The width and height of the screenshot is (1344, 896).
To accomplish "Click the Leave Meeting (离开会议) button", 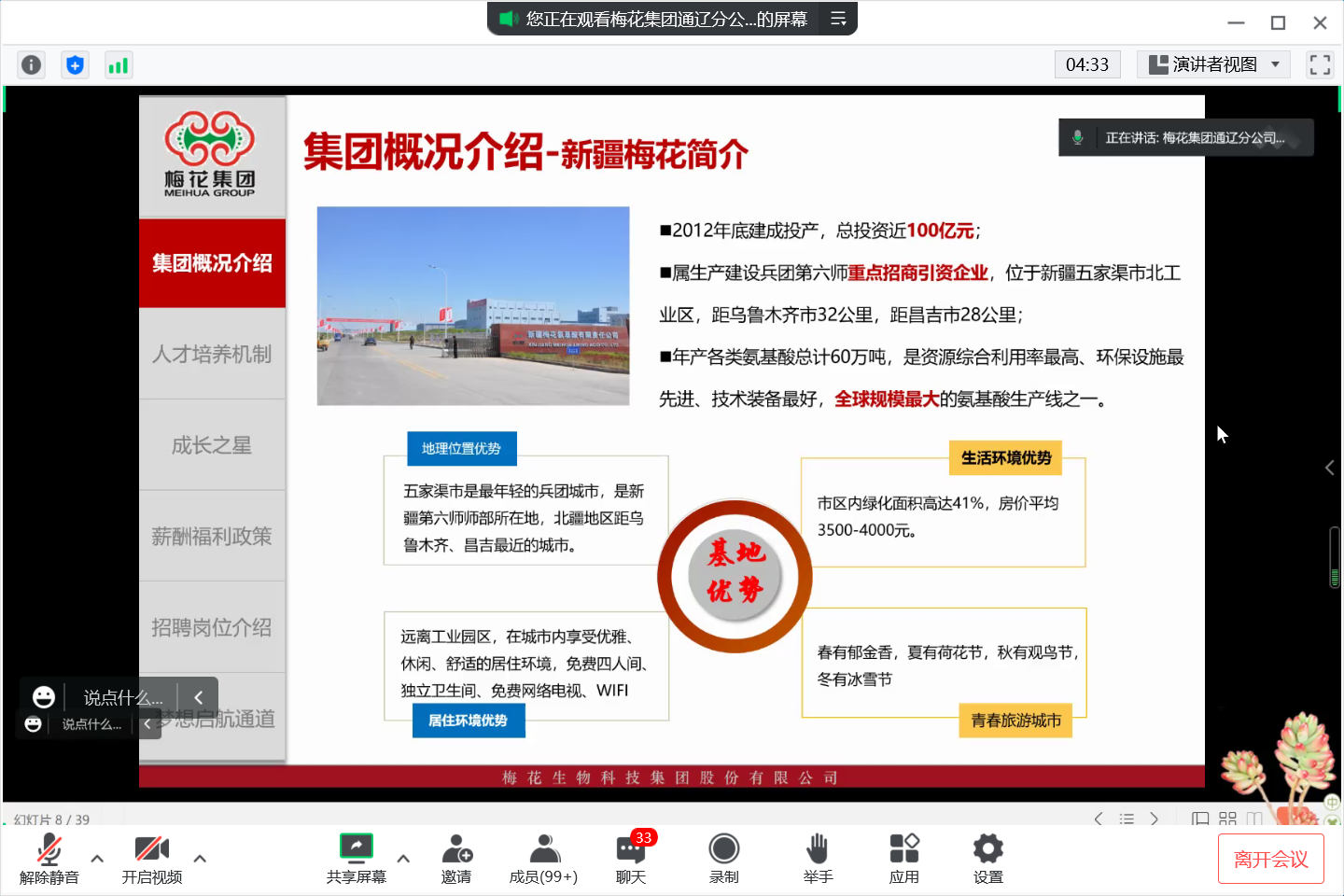I will [1270, 859].
